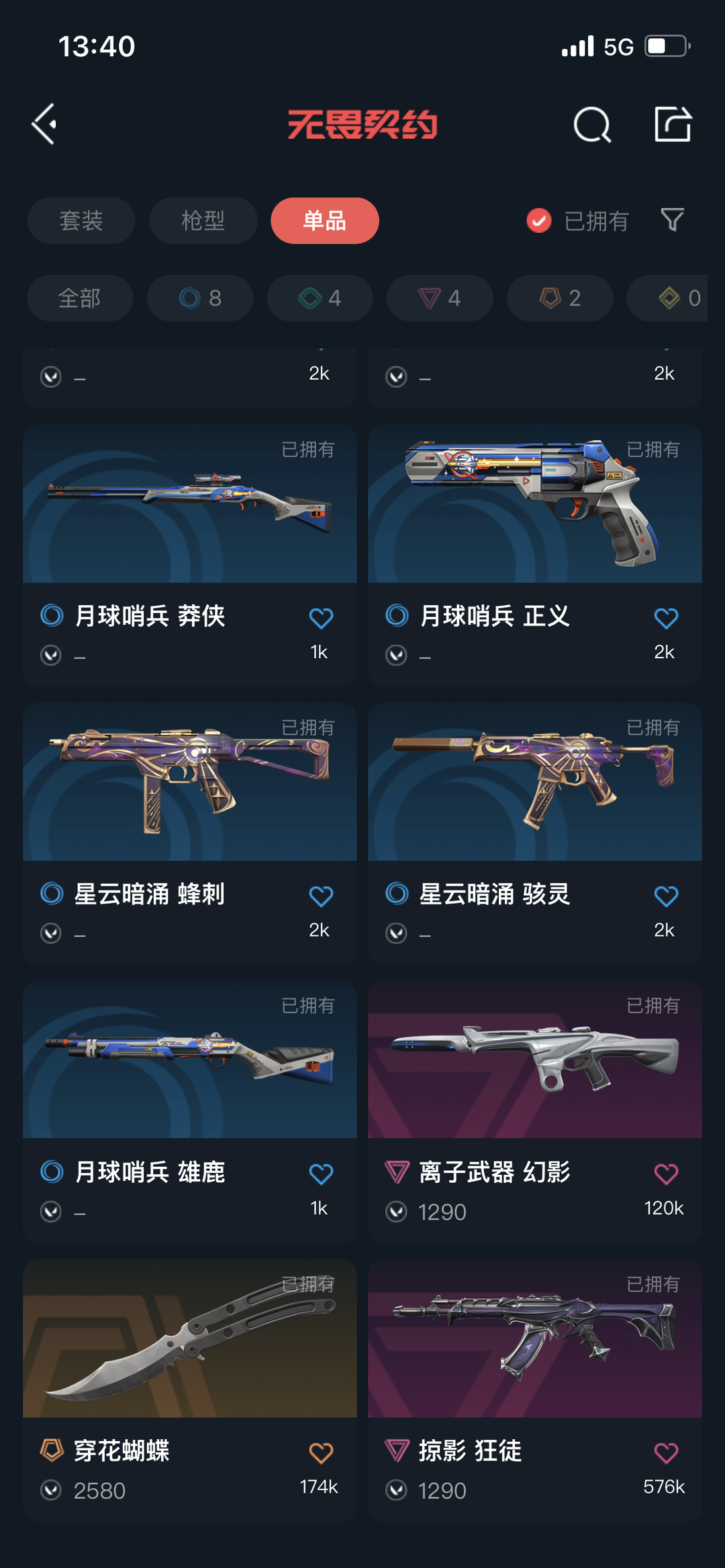Image resolution: width=725 pixels, height=1568 pixels.
Task: Switch to the 套装 tab
Action: [81, 220]
